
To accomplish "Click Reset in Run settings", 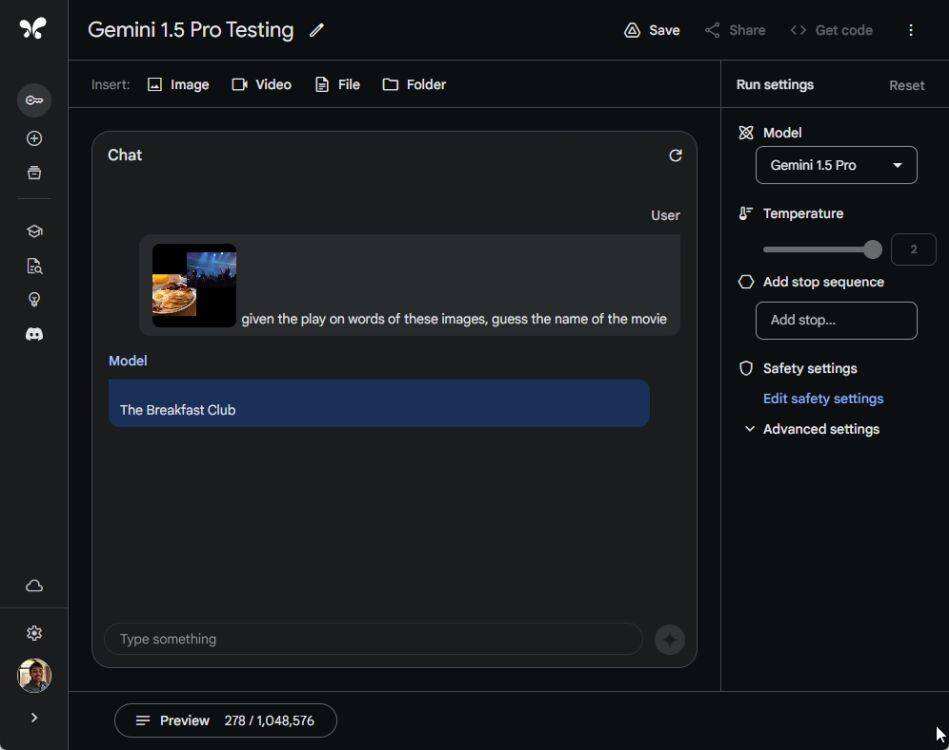I will pos(906,85).
